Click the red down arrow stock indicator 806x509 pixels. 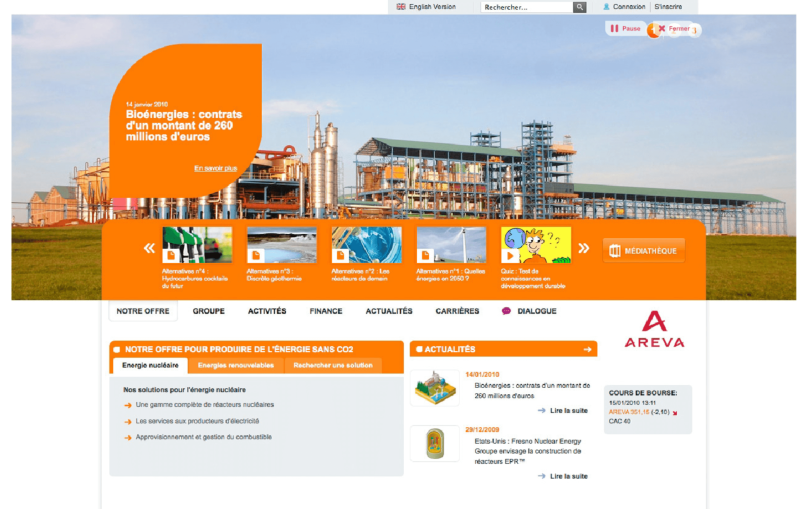point(675,413)
